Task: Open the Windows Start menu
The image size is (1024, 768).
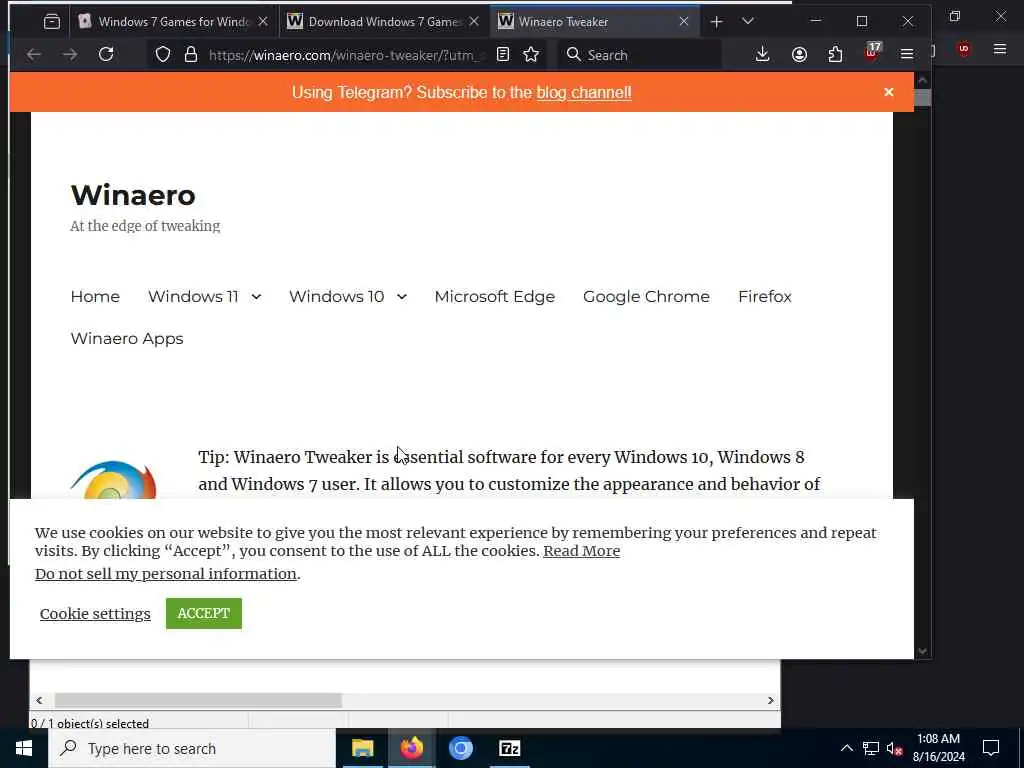Action: click(24, 748)
